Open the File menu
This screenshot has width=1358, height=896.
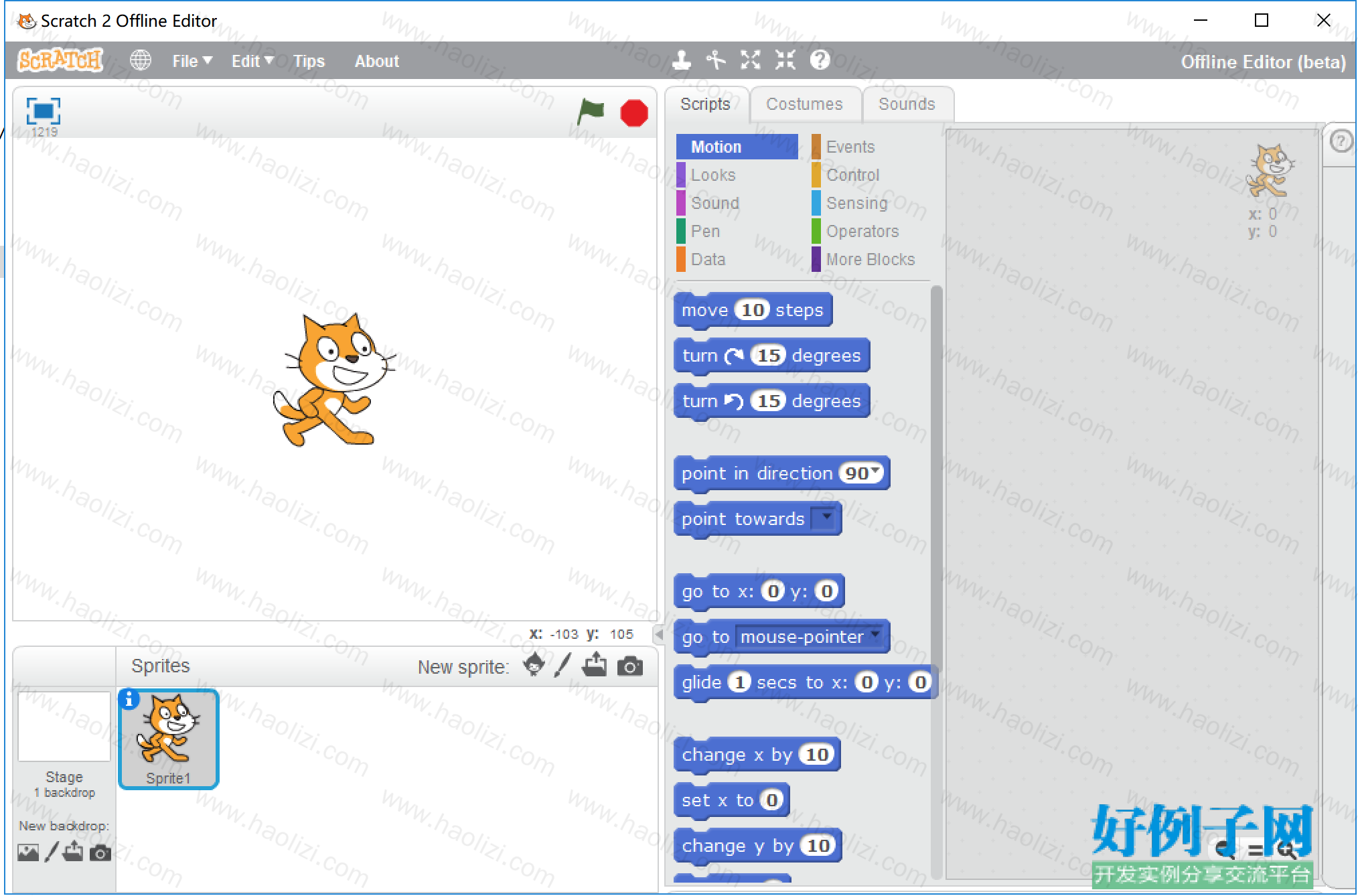tap(192, 61)
